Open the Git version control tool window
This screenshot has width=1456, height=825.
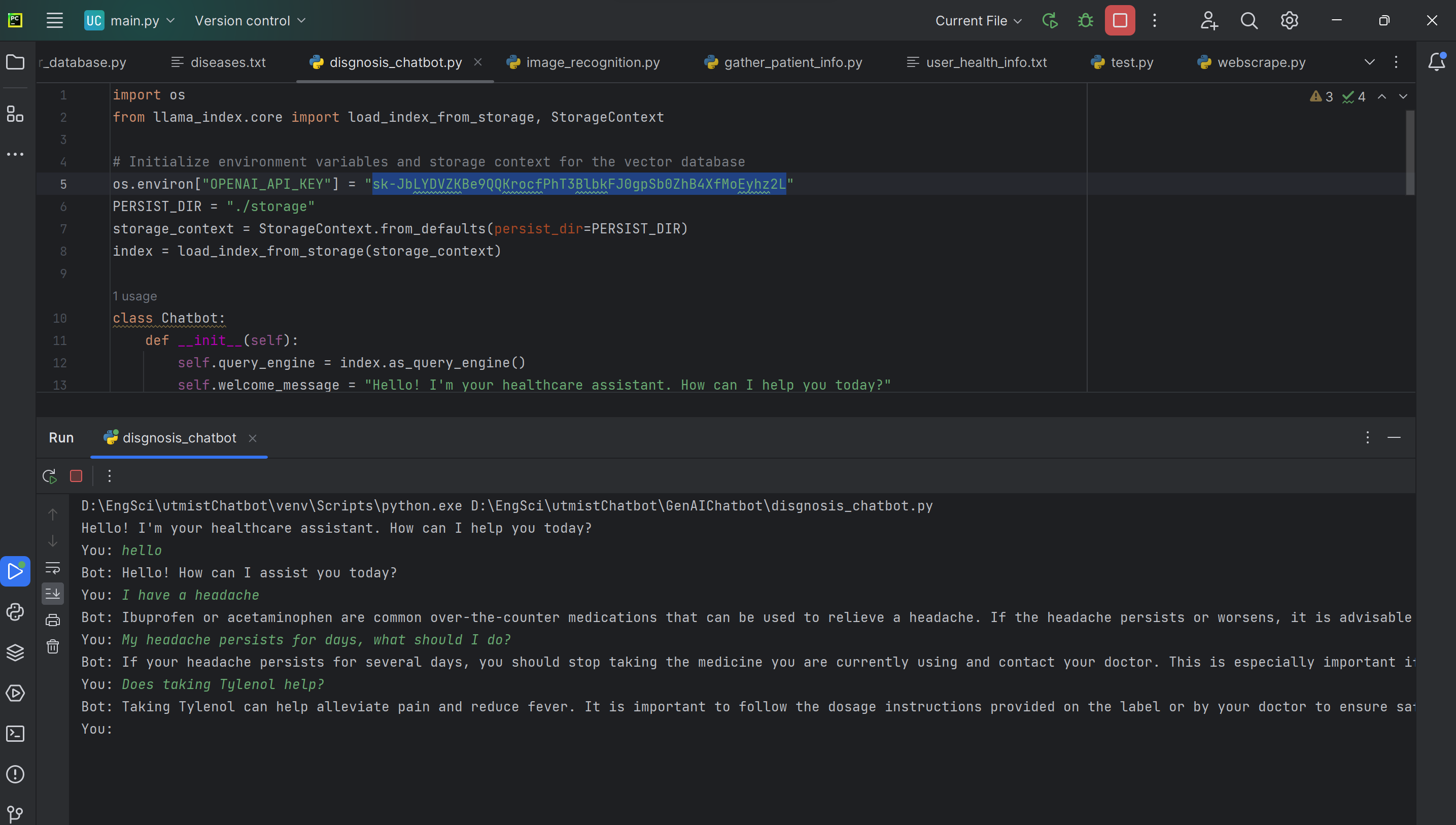(15, 814)
